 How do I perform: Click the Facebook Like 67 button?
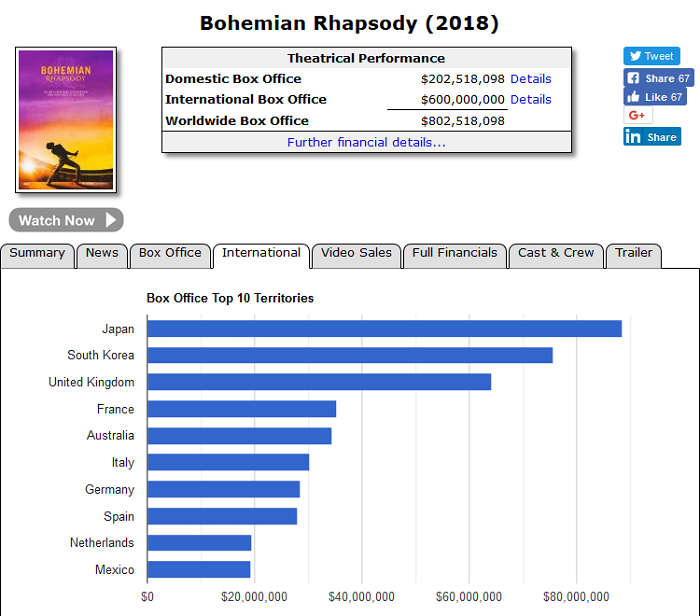coord(654,97)
